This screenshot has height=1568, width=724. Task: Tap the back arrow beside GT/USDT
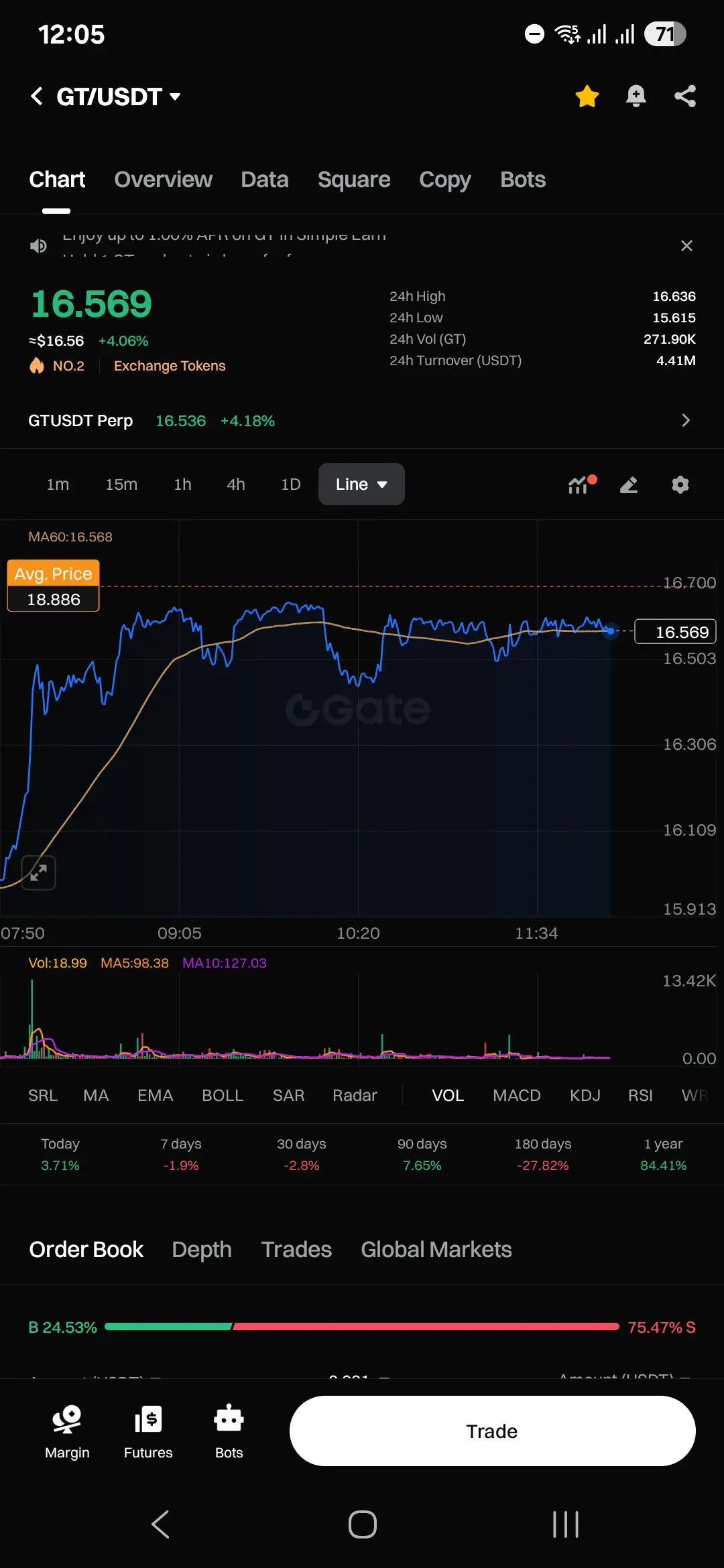[x=37, y=96]
